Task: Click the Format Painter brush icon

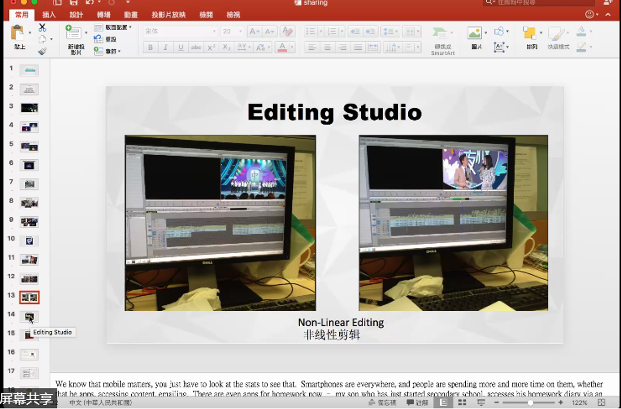Action: click(x=42, y=50)
